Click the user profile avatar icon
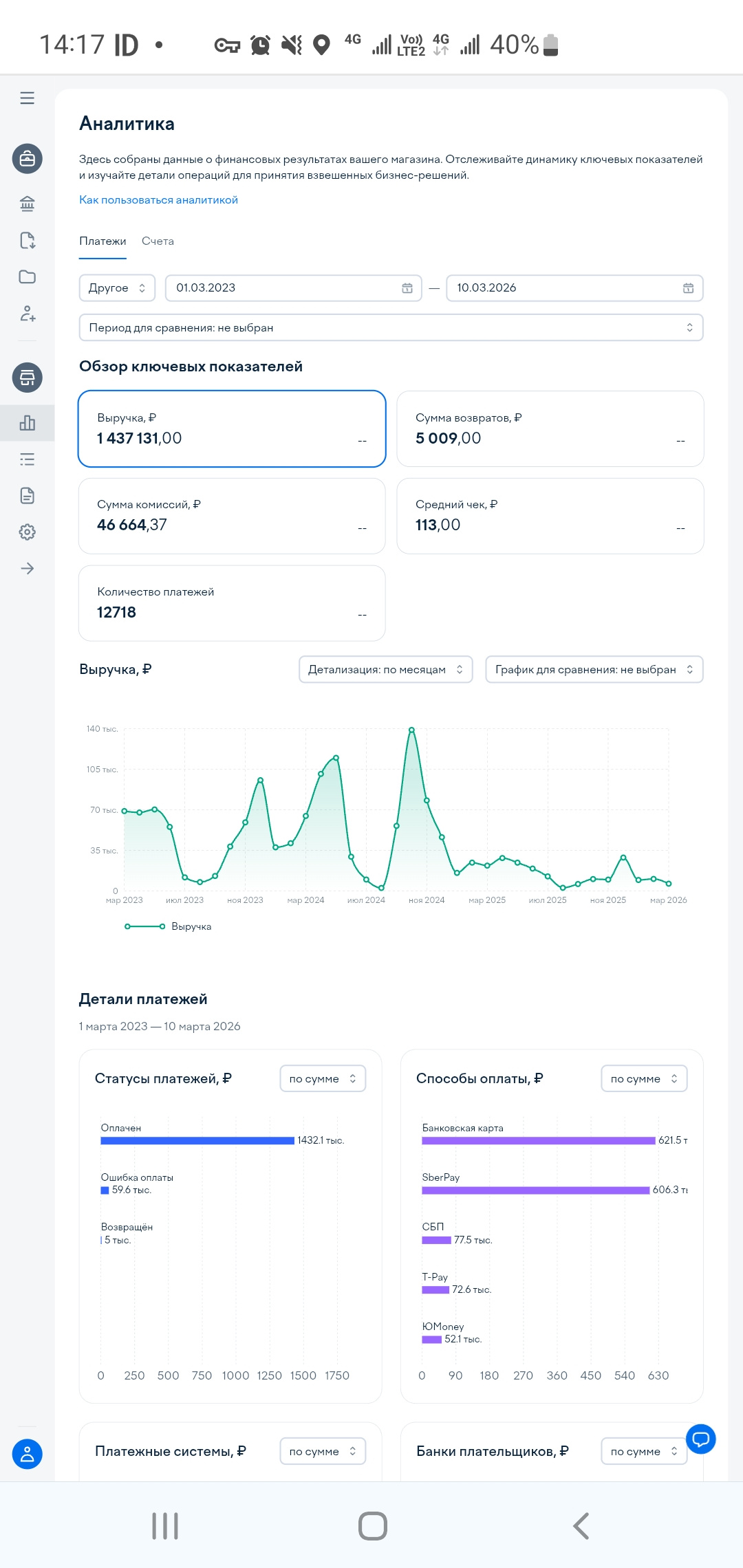743x1568 pixels. (28, 1454)
